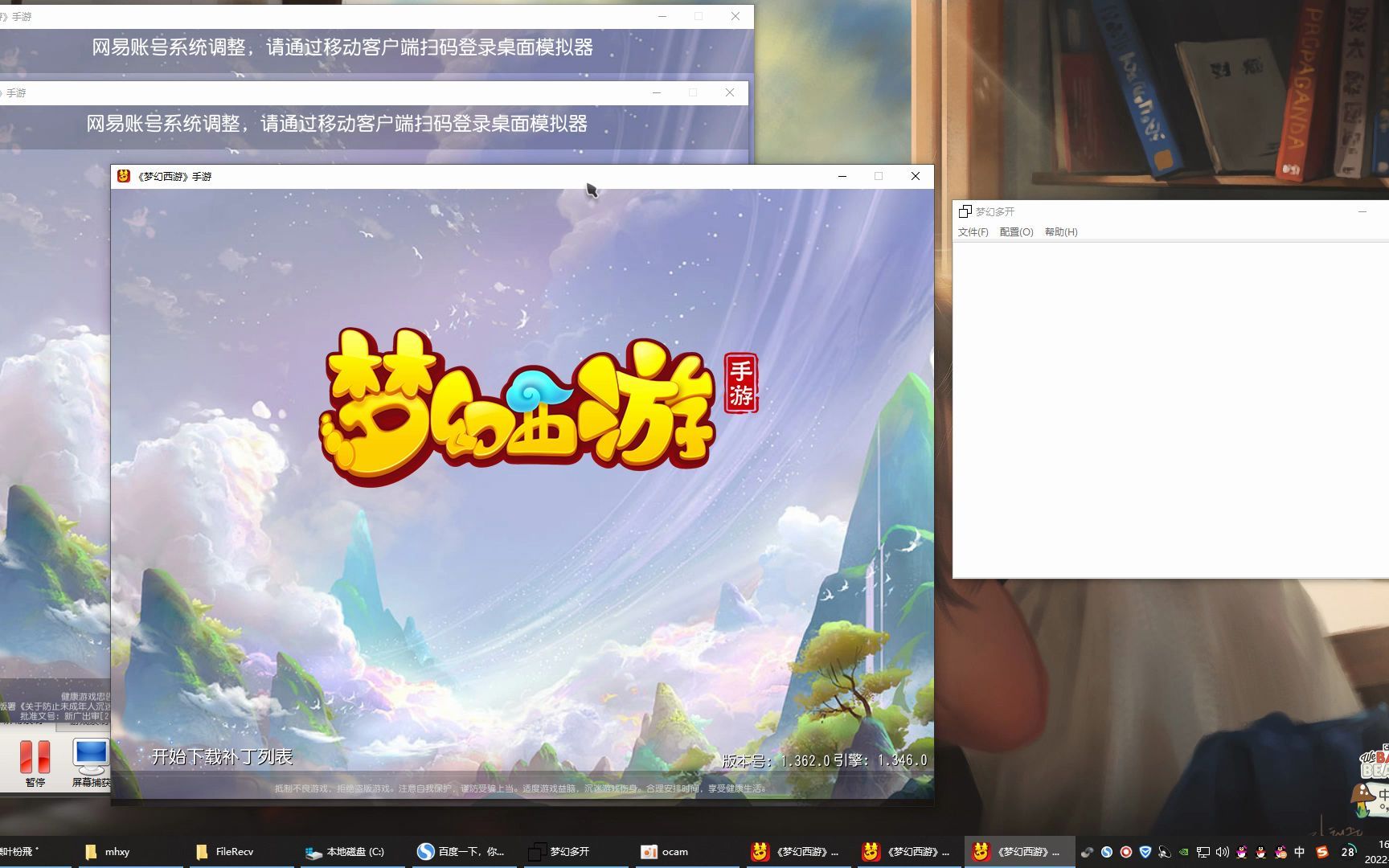
Task: Open 文件(F) menu in 梦幻多开 window
Action: (973, 232)
